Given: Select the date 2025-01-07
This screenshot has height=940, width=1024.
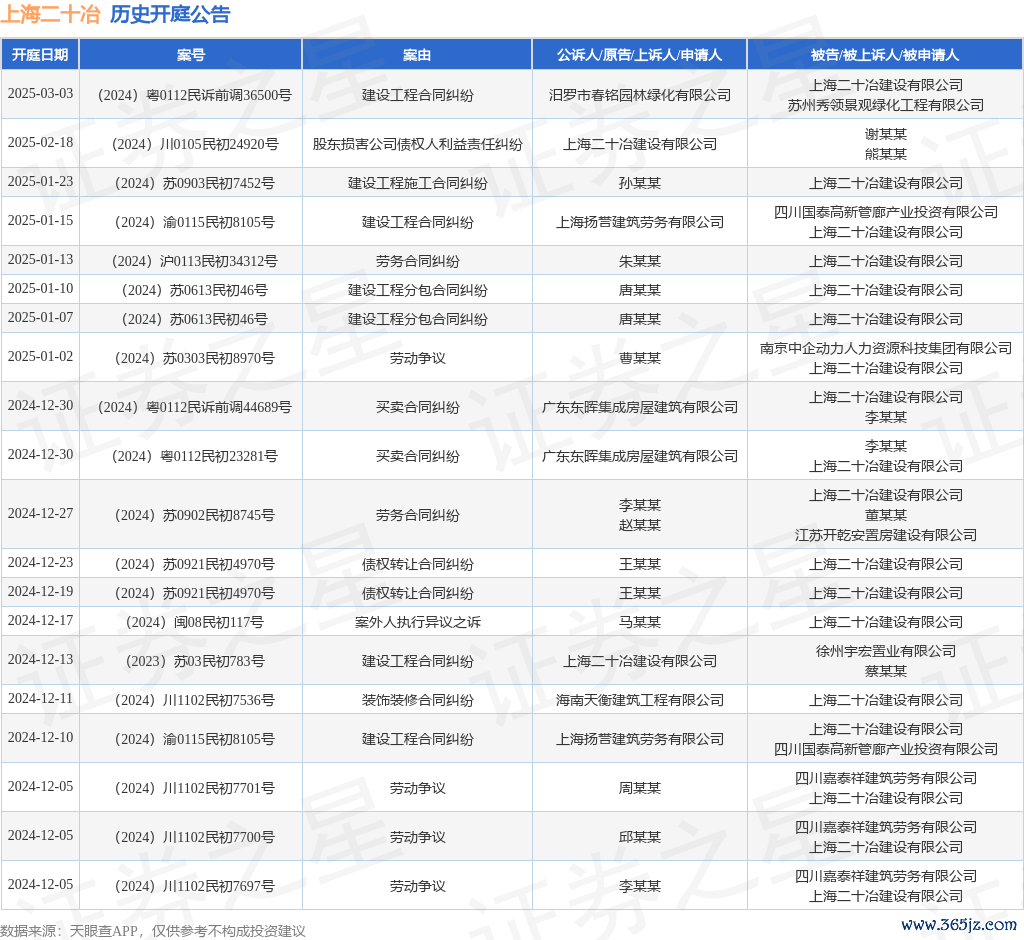Looking at the screenshot, I should point(40,317).
